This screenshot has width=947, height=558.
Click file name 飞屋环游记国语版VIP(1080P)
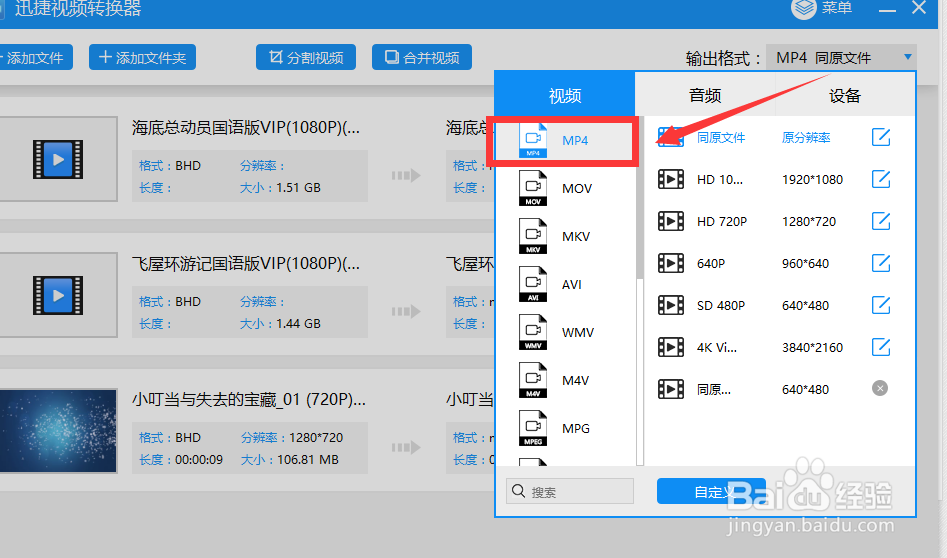point(246,263)
